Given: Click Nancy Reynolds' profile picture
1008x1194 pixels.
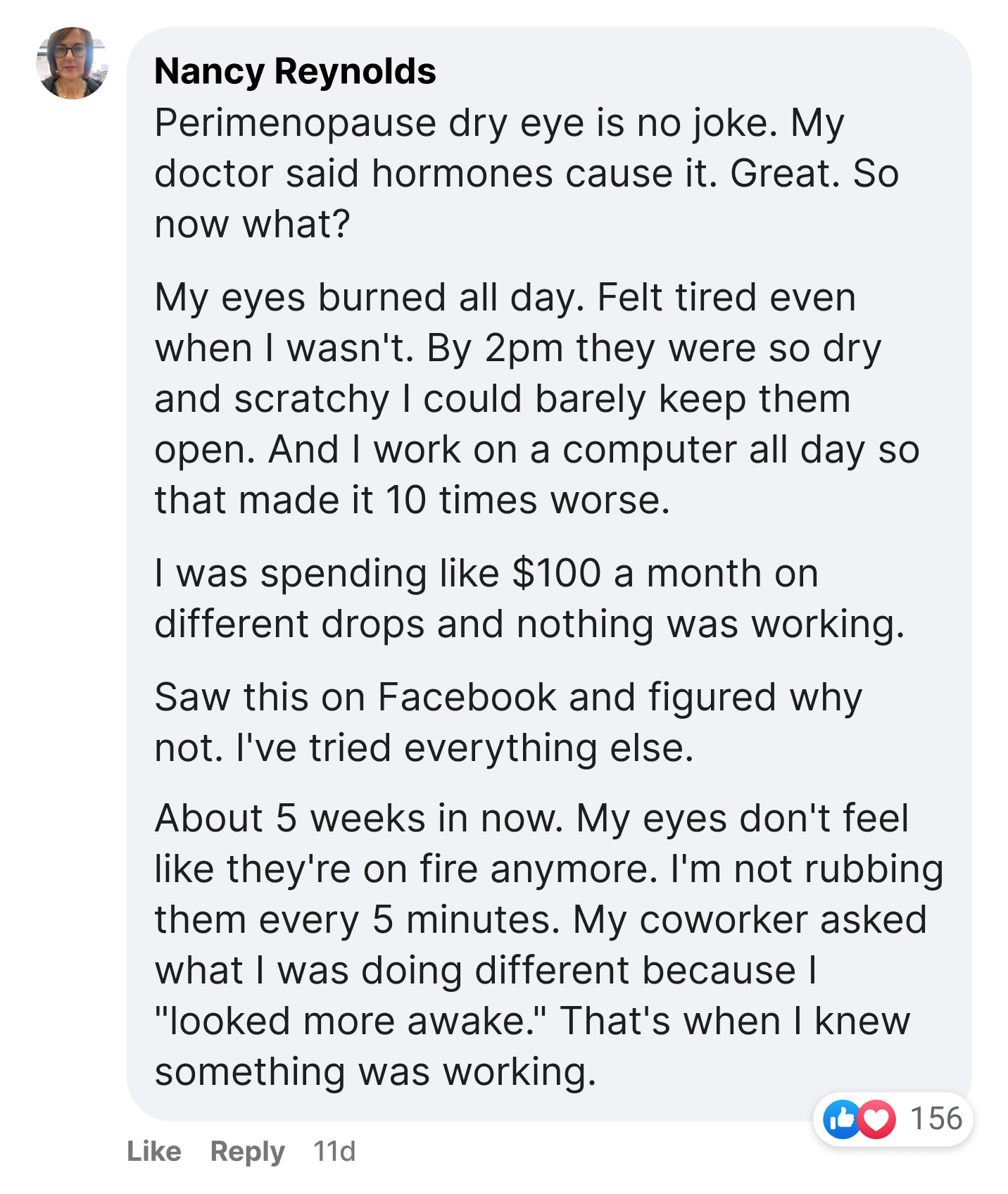Looking at the screenshot, I should pos(72,63).
